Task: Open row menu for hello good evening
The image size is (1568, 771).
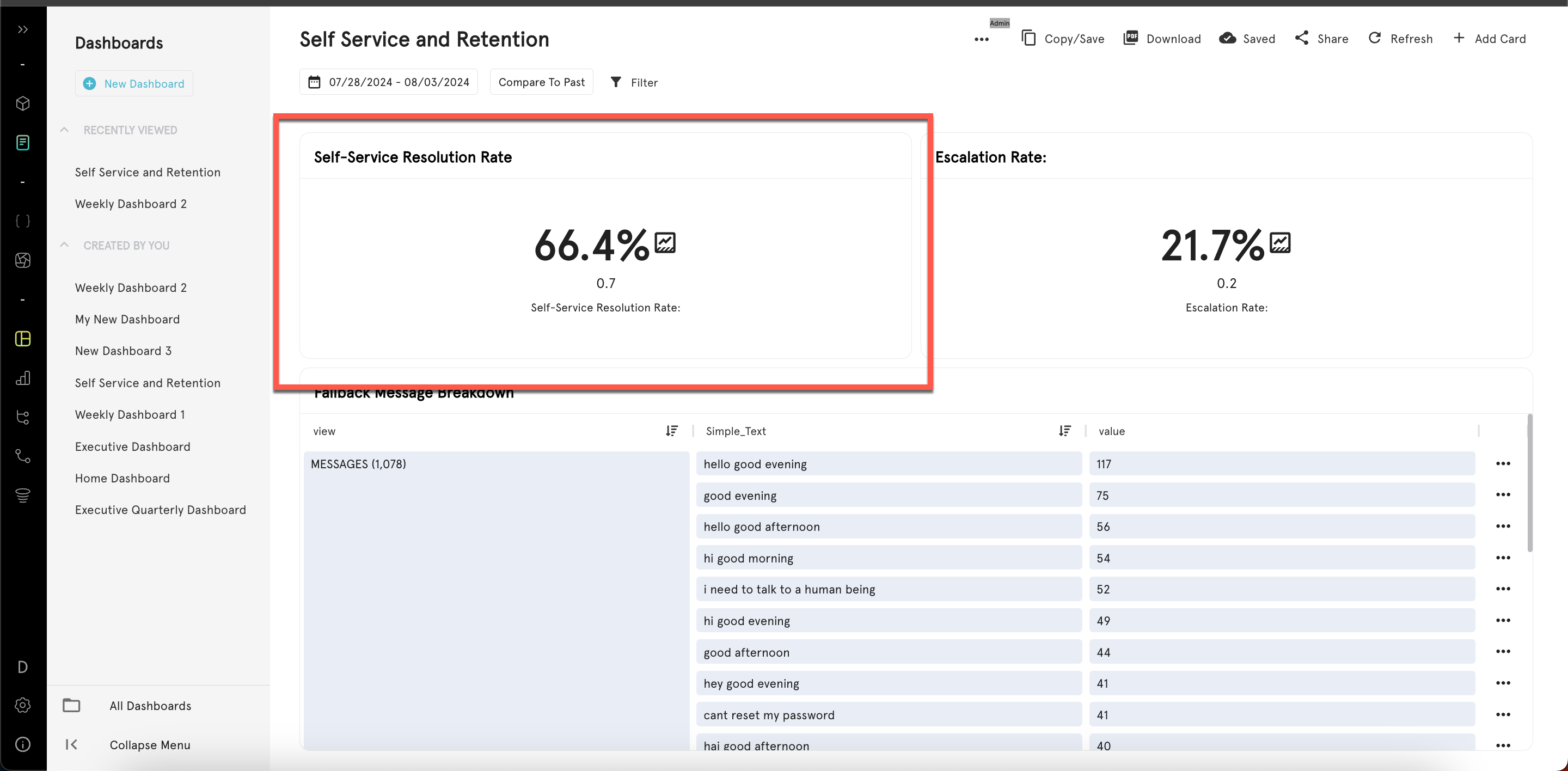Action: tap(1503, 464)
